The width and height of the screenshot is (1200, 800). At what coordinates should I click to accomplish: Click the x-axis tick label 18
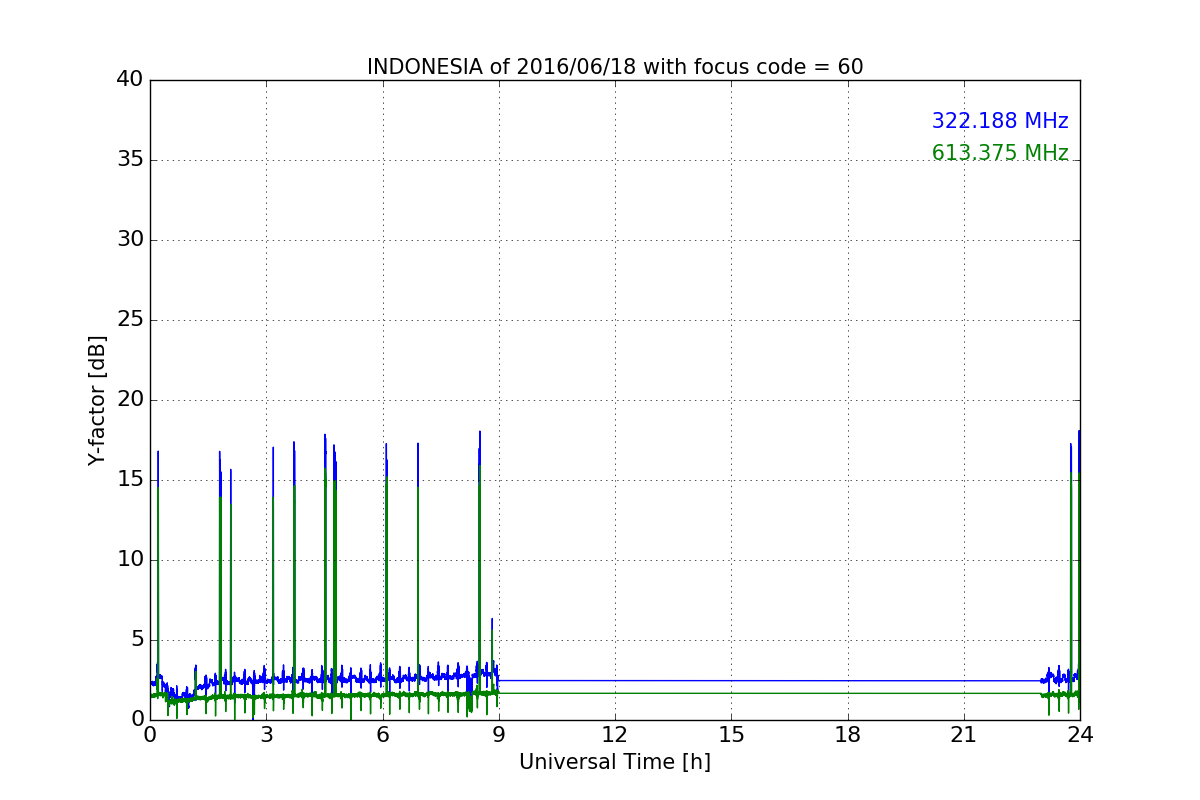848,735
